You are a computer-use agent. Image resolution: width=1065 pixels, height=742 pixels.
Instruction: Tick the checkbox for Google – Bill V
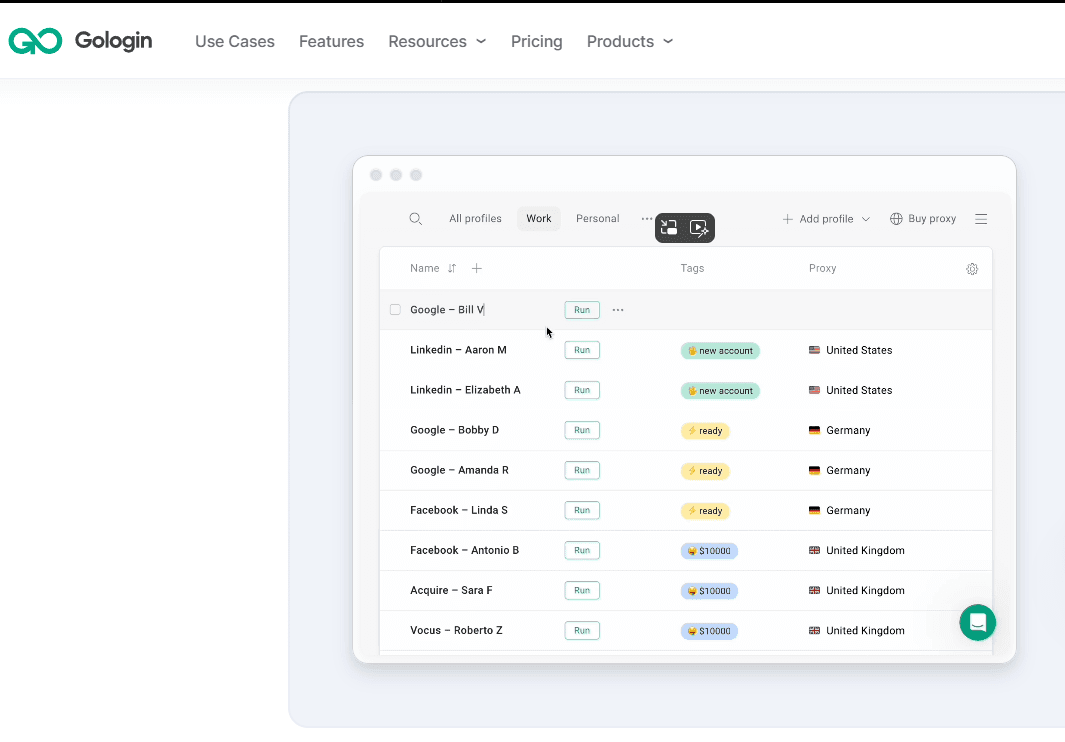(395, 310)
